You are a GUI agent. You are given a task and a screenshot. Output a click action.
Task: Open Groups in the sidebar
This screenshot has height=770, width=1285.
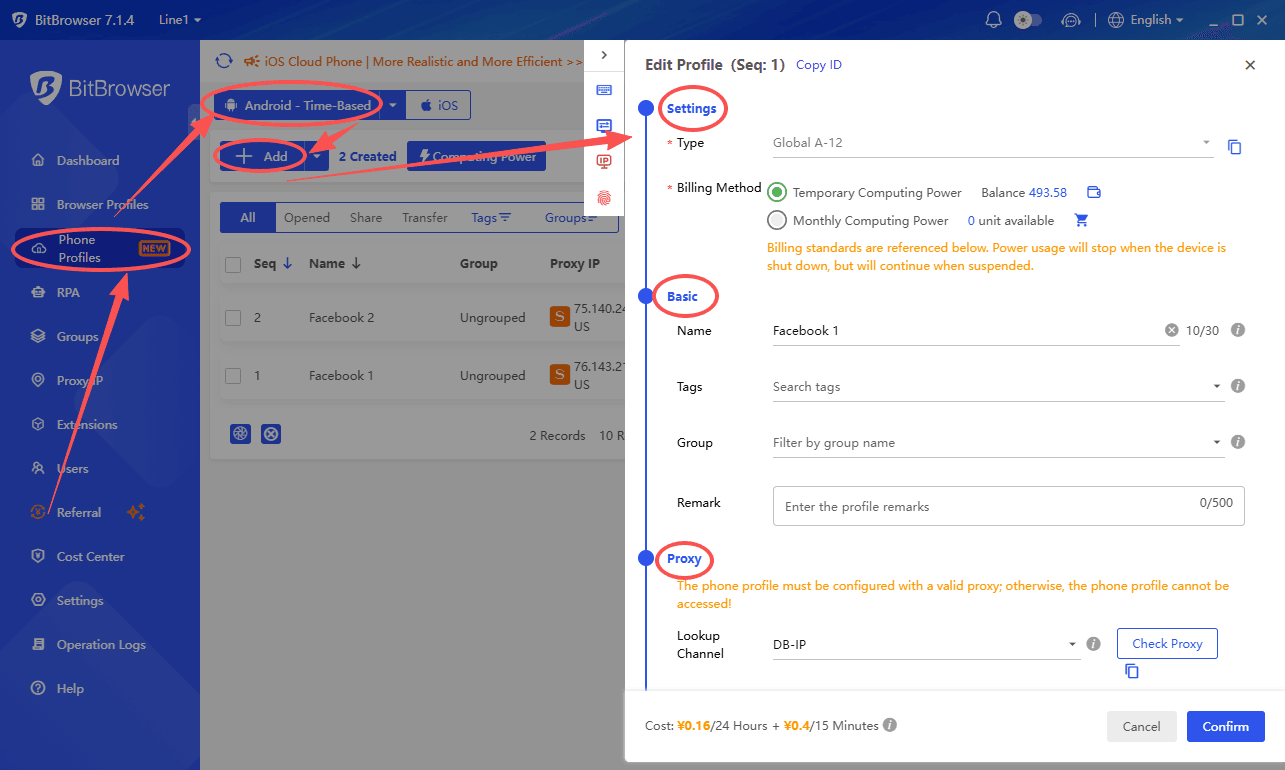[x=77, y=336]
